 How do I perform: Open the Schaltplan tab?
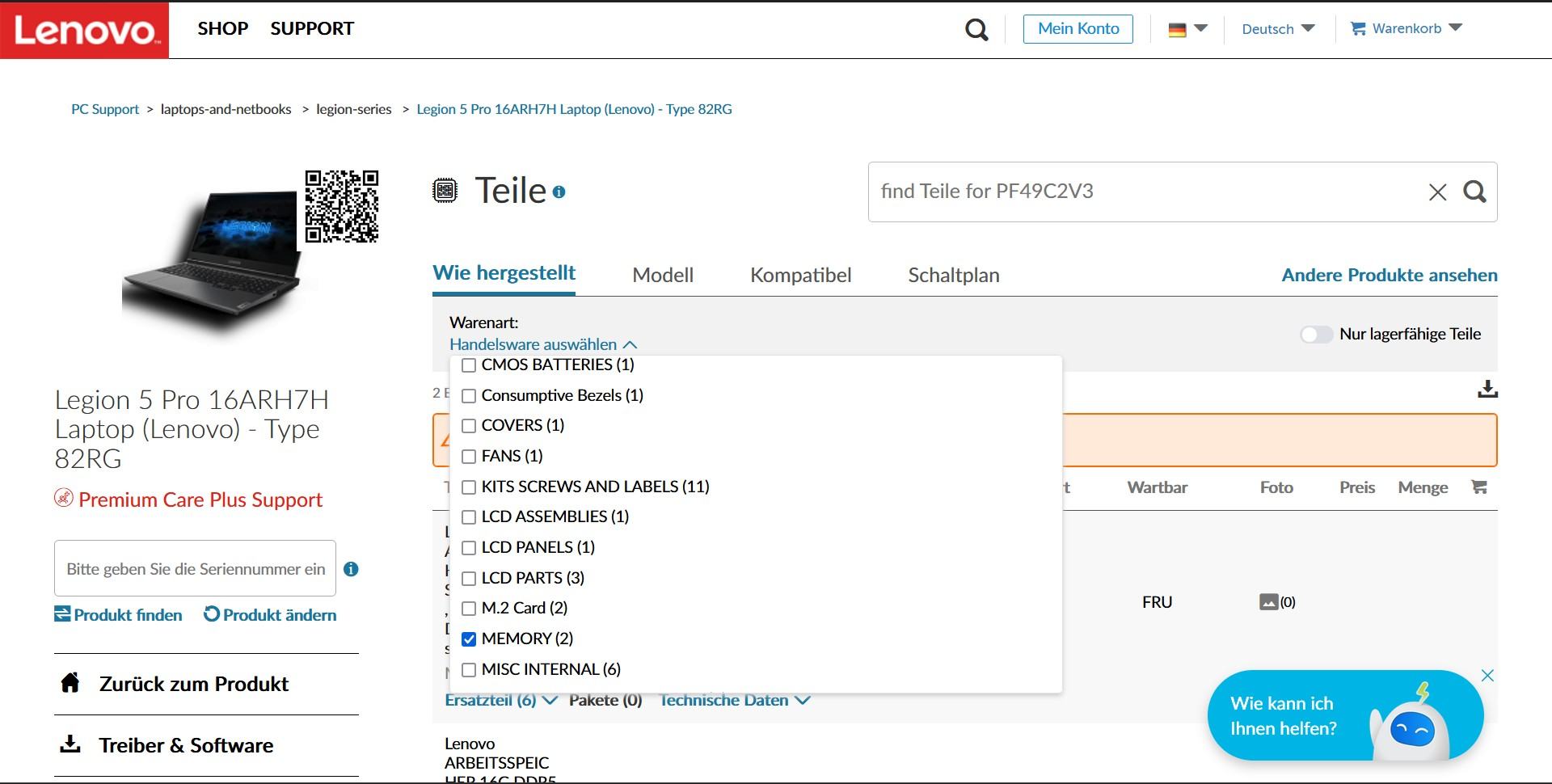point(953,276)
